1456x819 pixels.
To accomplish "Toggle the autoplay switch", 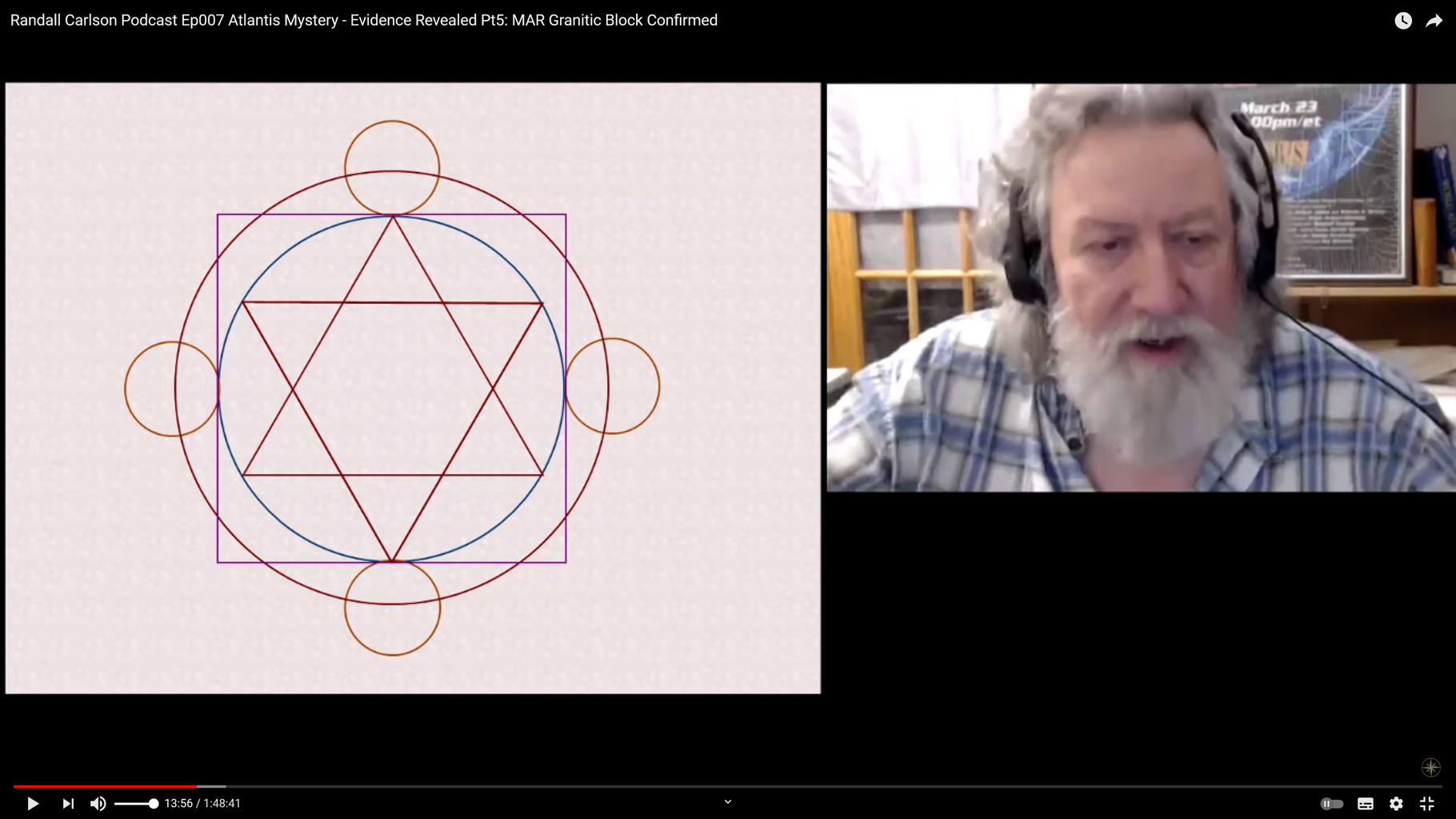I will tap(1331, 803).
